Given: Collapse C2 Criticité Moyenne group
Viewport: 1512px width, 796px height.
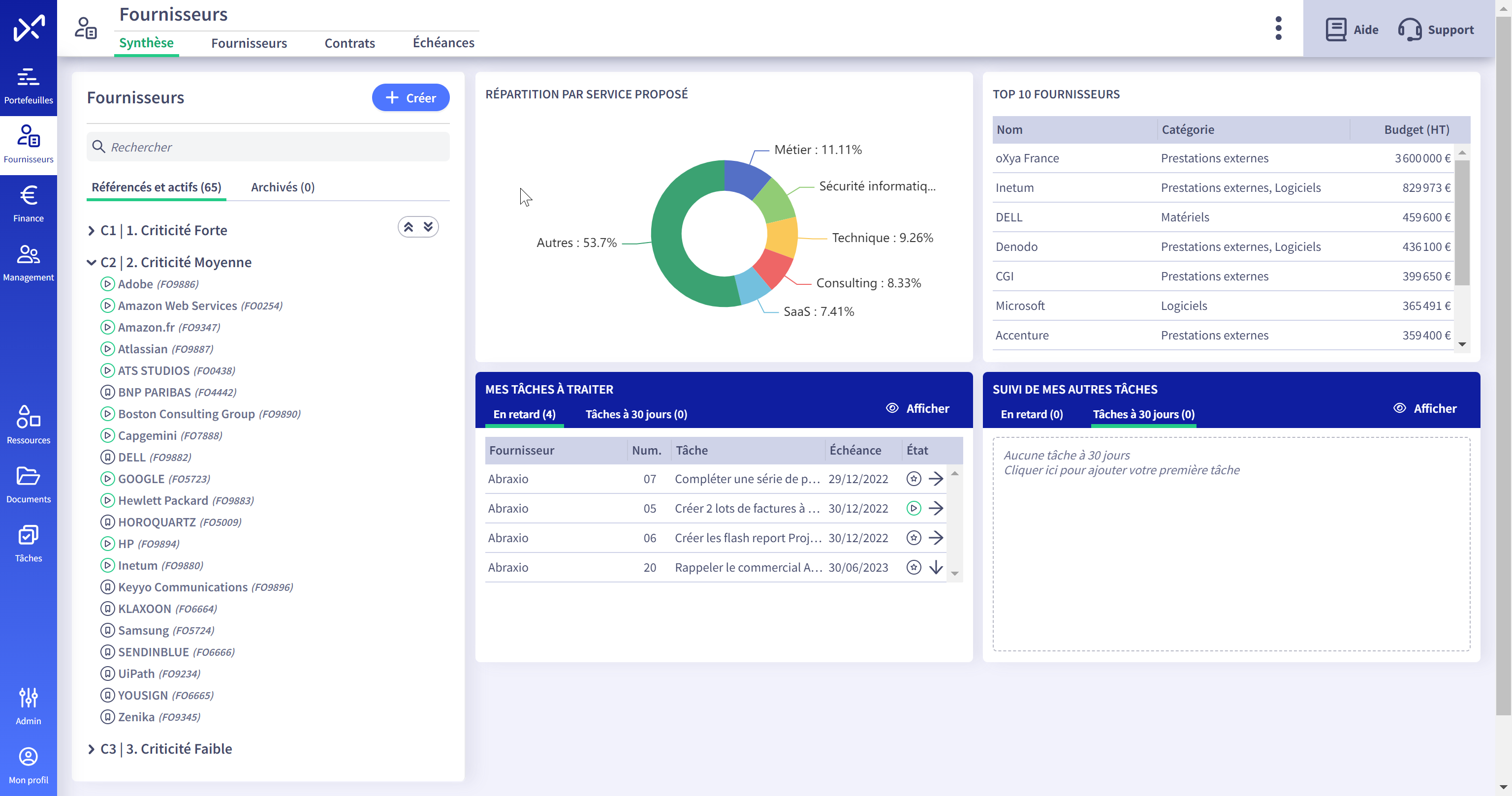Looking at the screenshot, I should pos(91,262).
